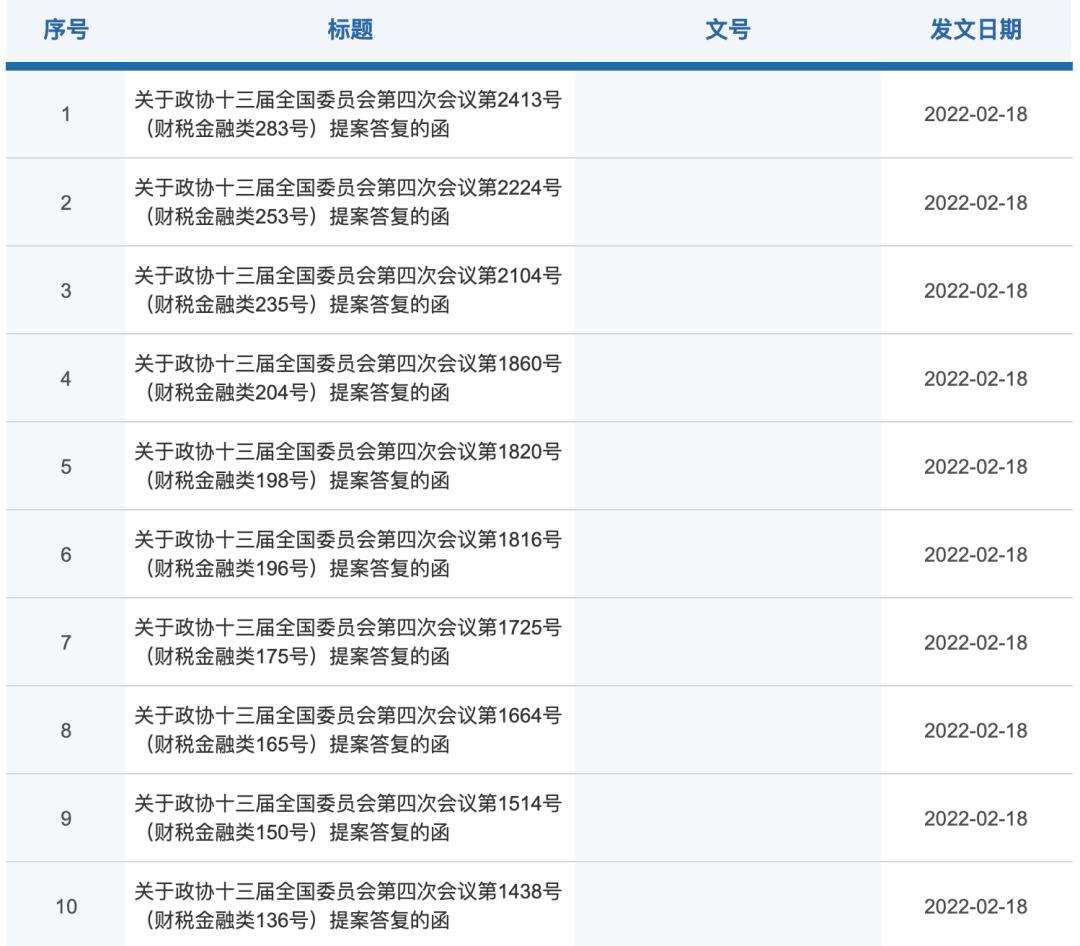Click serial number 1 cell

pos(66,114)
